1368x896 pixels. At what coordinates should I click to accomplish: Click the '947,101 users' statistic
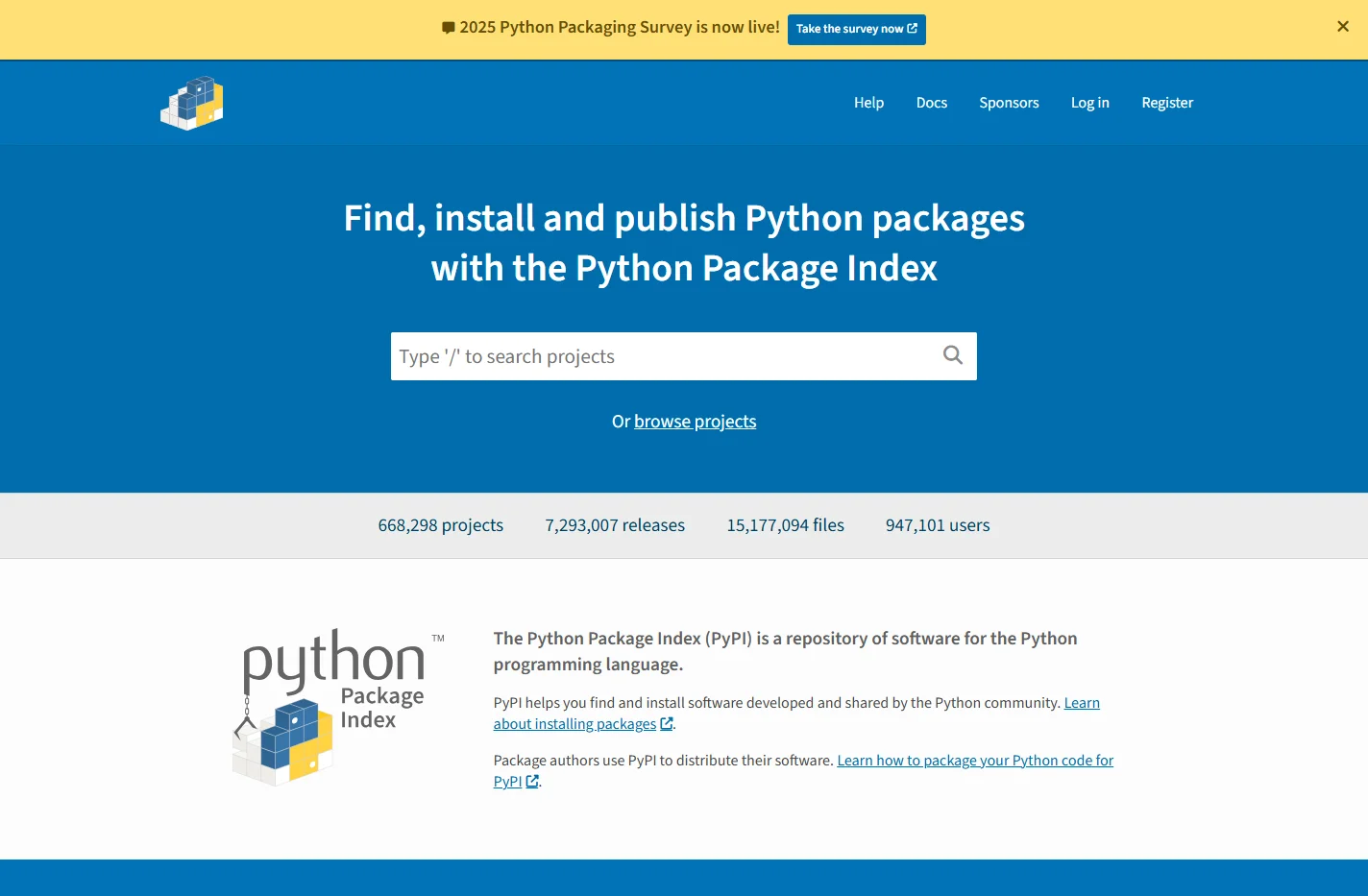click(938, 525)
